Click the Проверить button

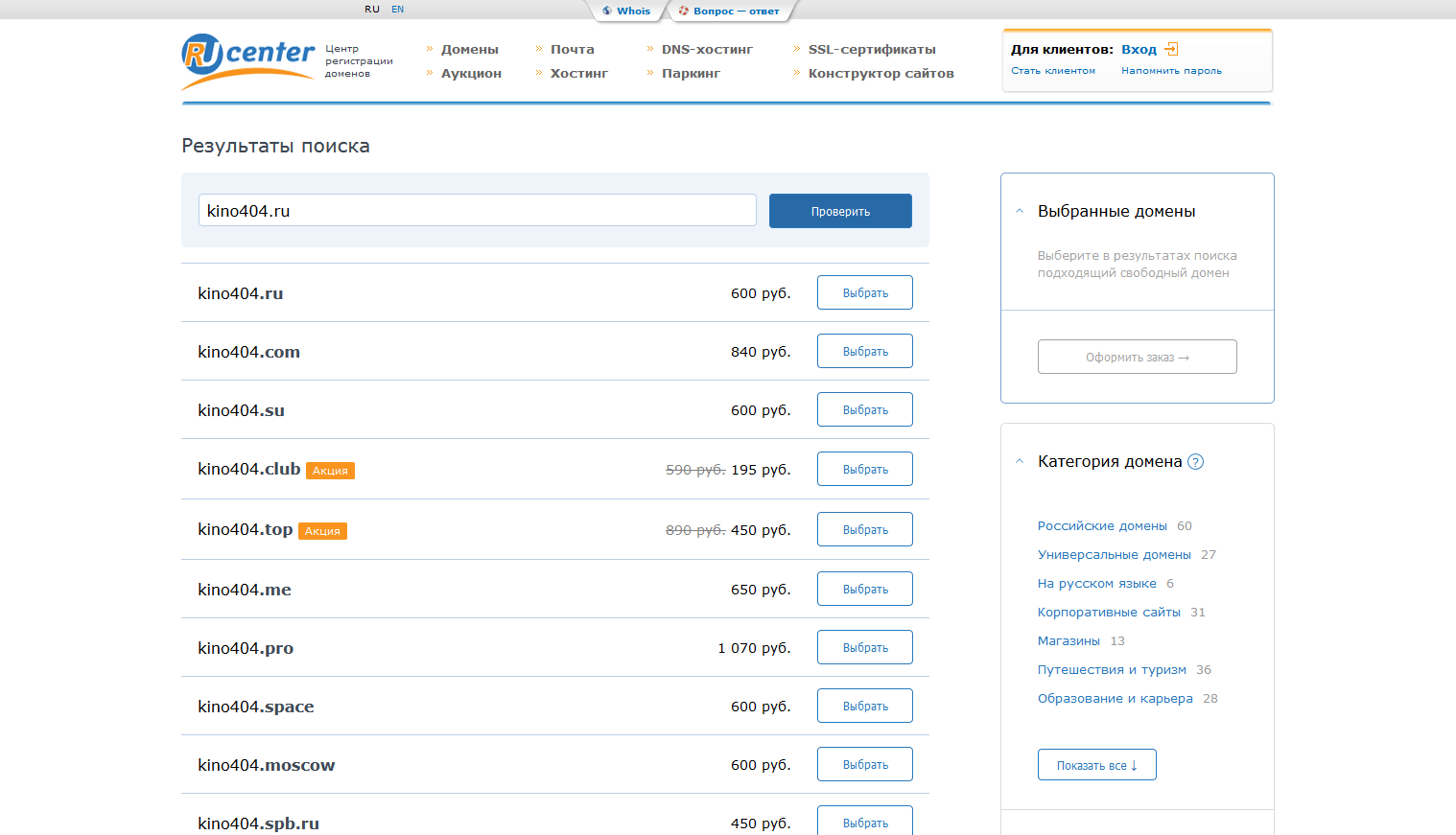(x=840, y=211)
